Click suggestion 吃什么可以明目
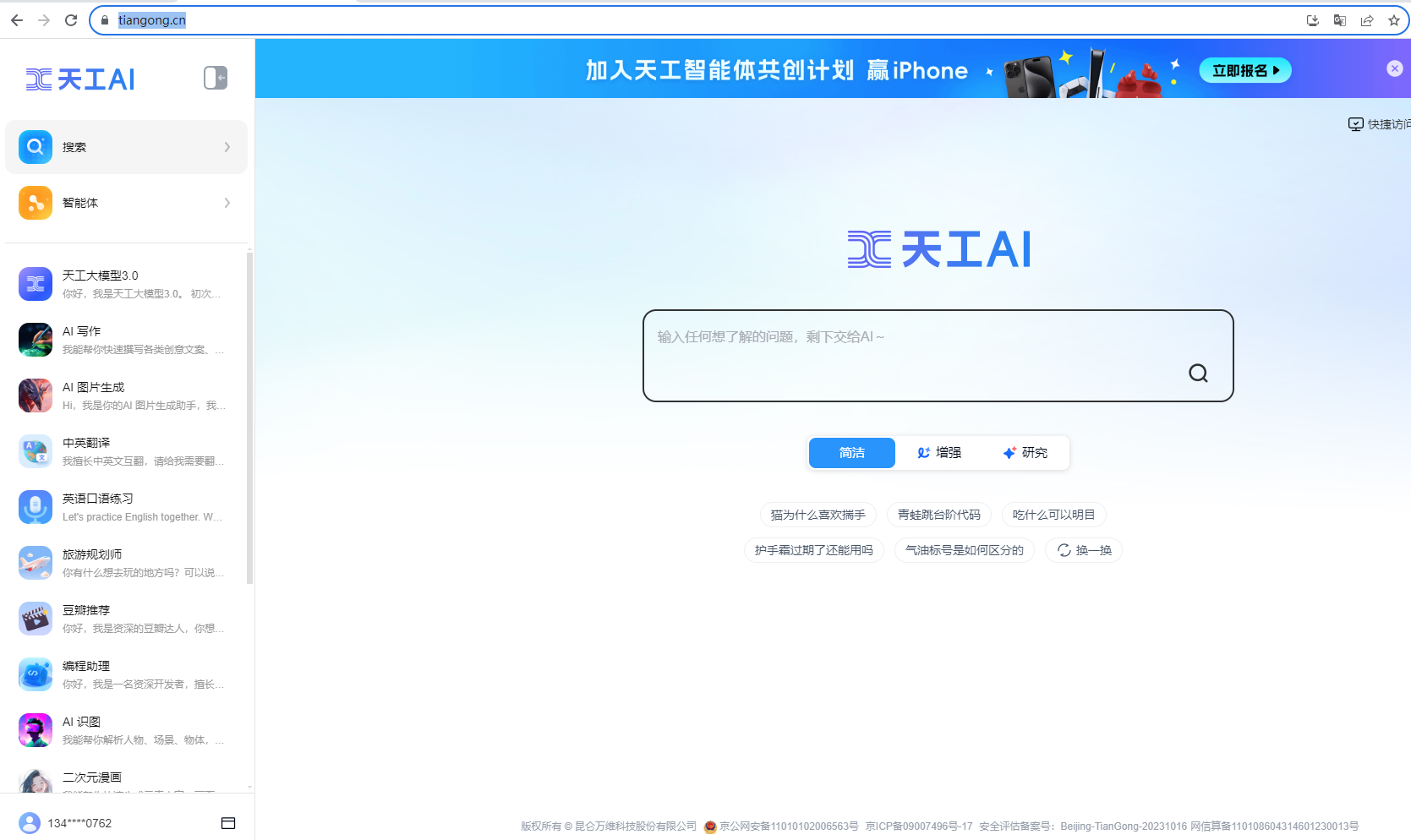 pos(1054,515)
